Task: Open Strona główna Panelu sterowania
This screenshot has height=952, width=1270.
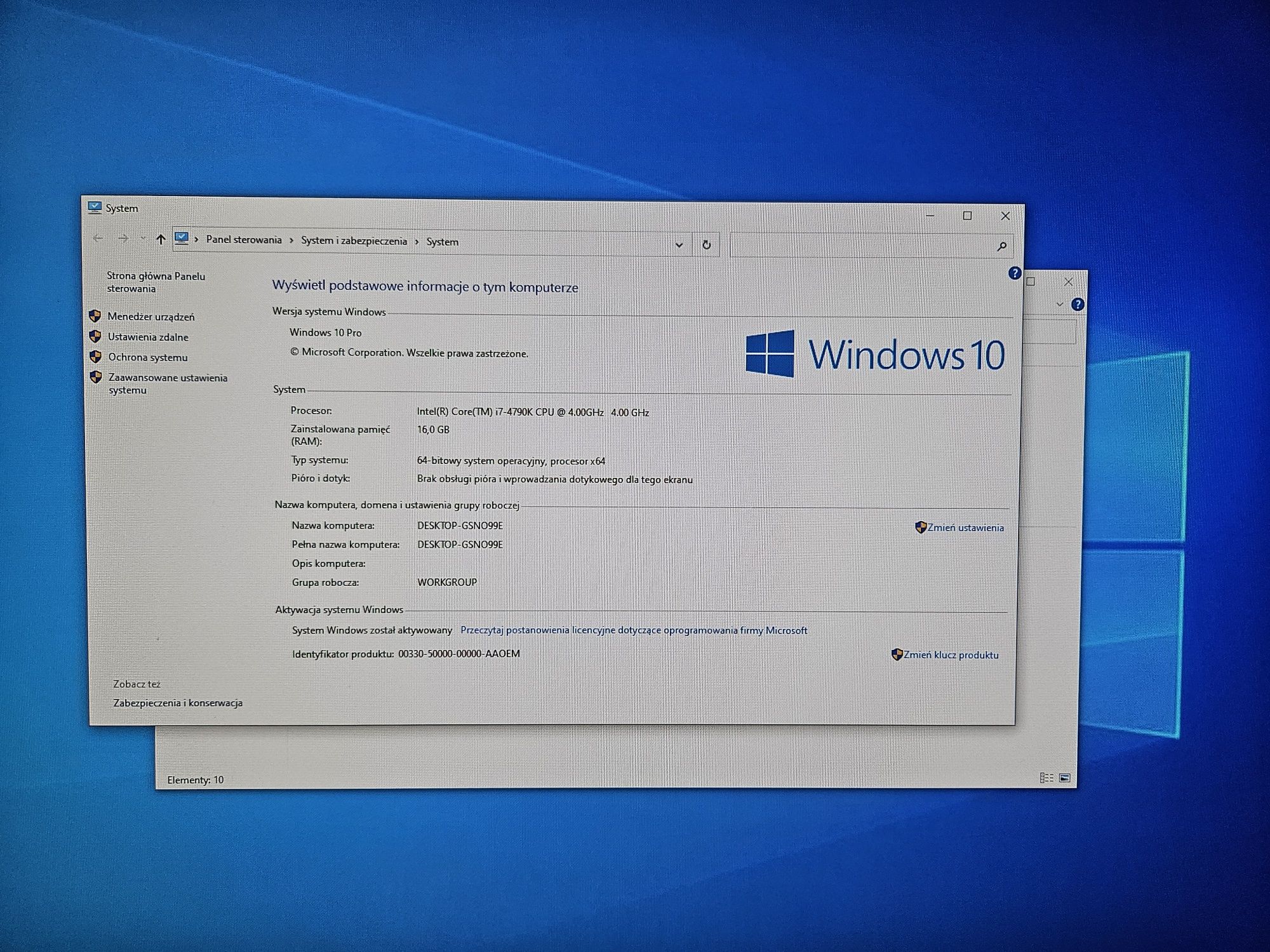Action: coord(156,282)
